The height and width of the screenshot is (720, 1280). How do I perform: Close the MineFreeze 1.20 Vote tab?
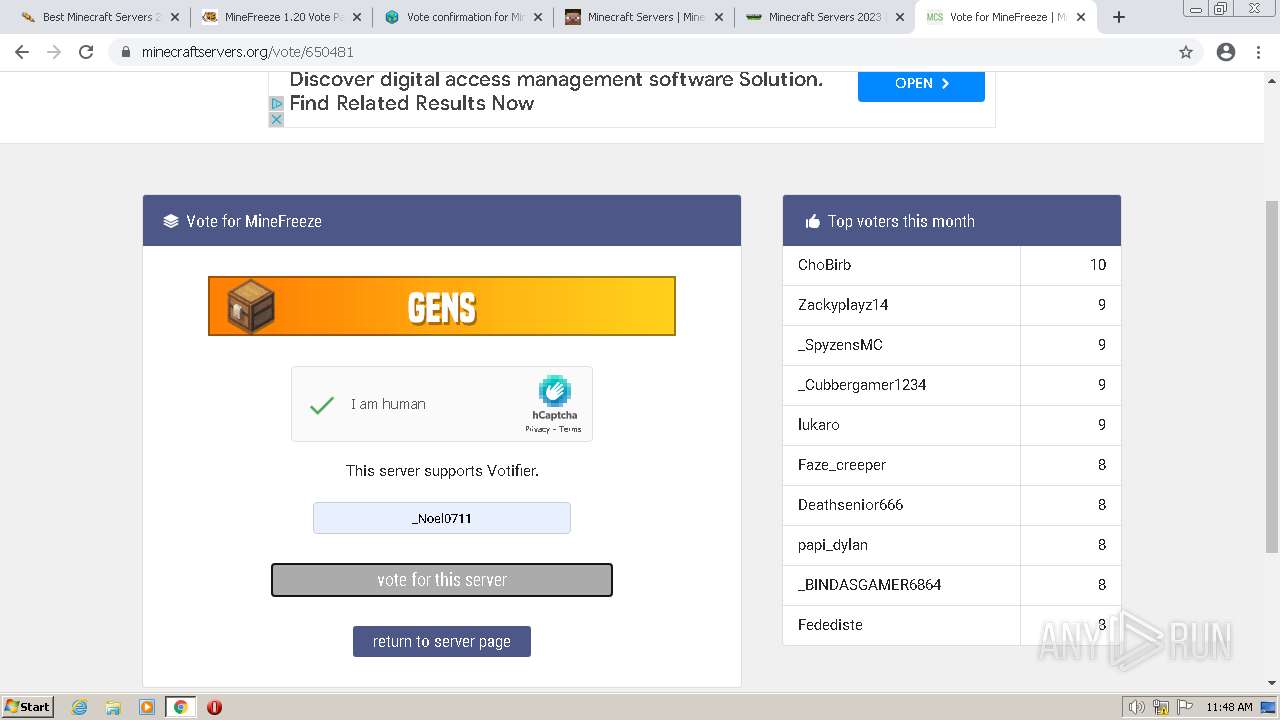click(x=356, y=17)
